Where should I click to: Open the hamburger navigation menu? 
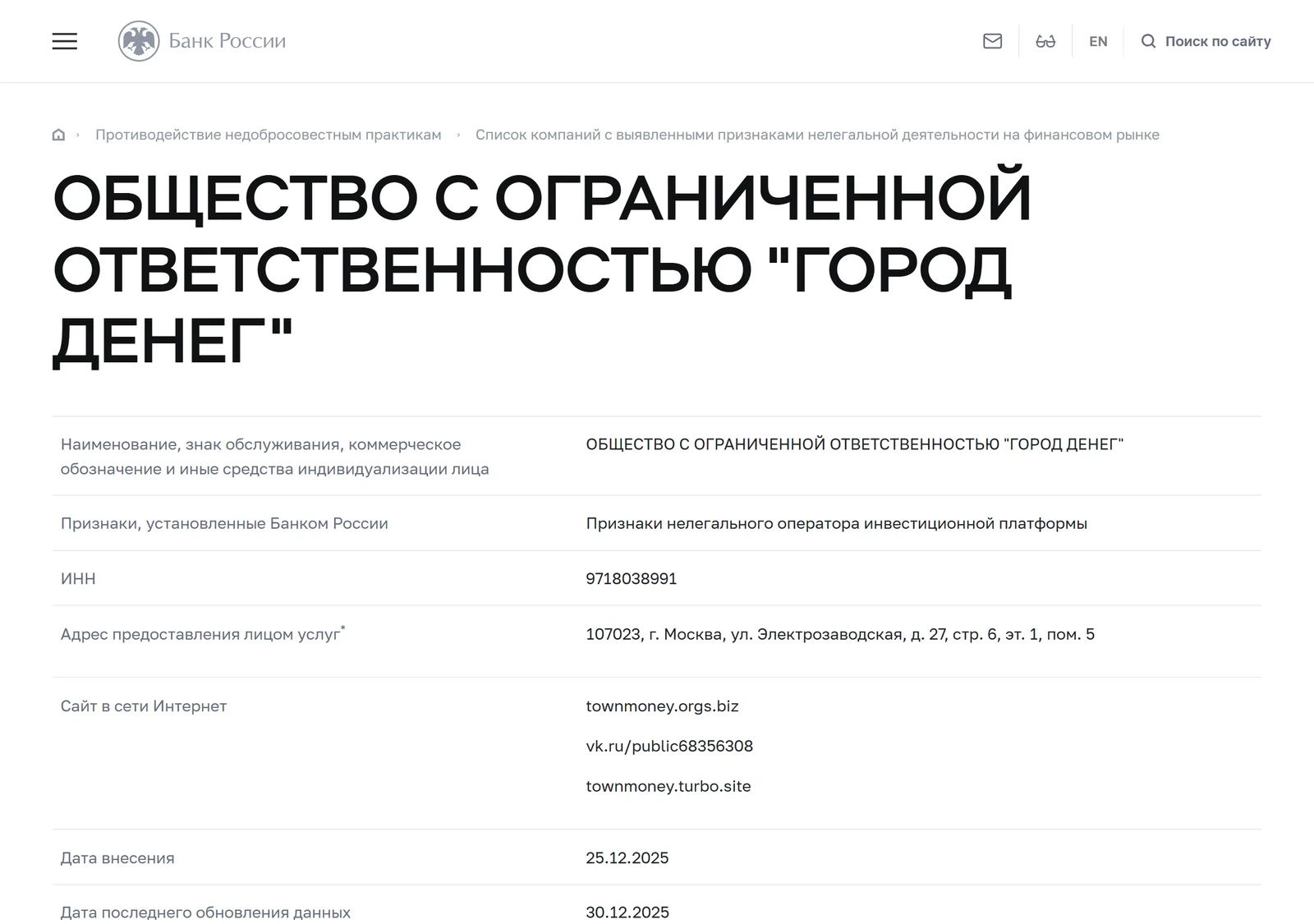(65, 41)
